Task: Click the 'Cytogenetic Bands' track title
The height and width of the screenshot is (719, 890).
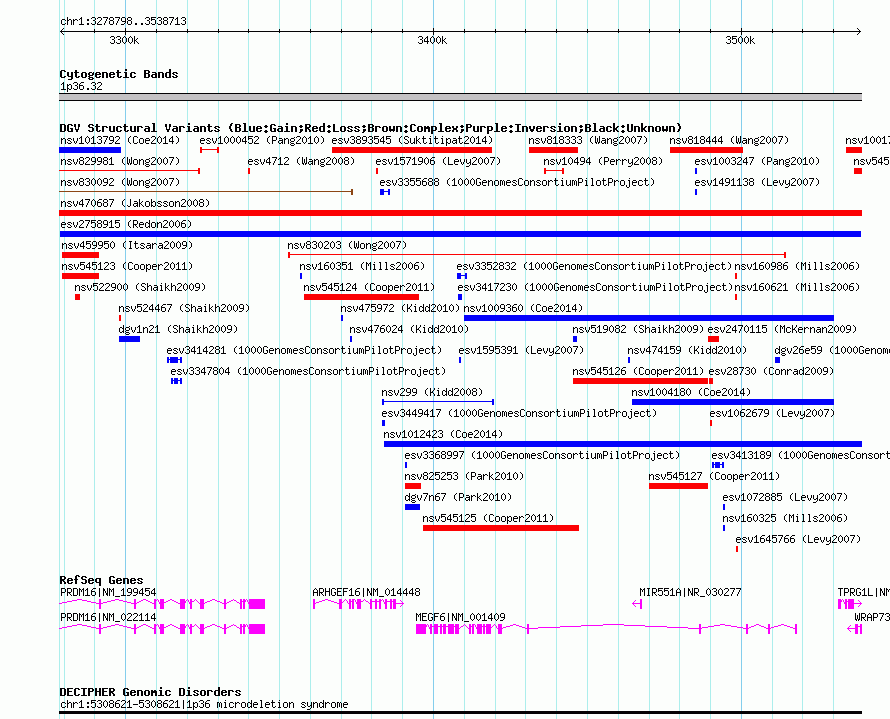Action: click(x=119, y=74)
